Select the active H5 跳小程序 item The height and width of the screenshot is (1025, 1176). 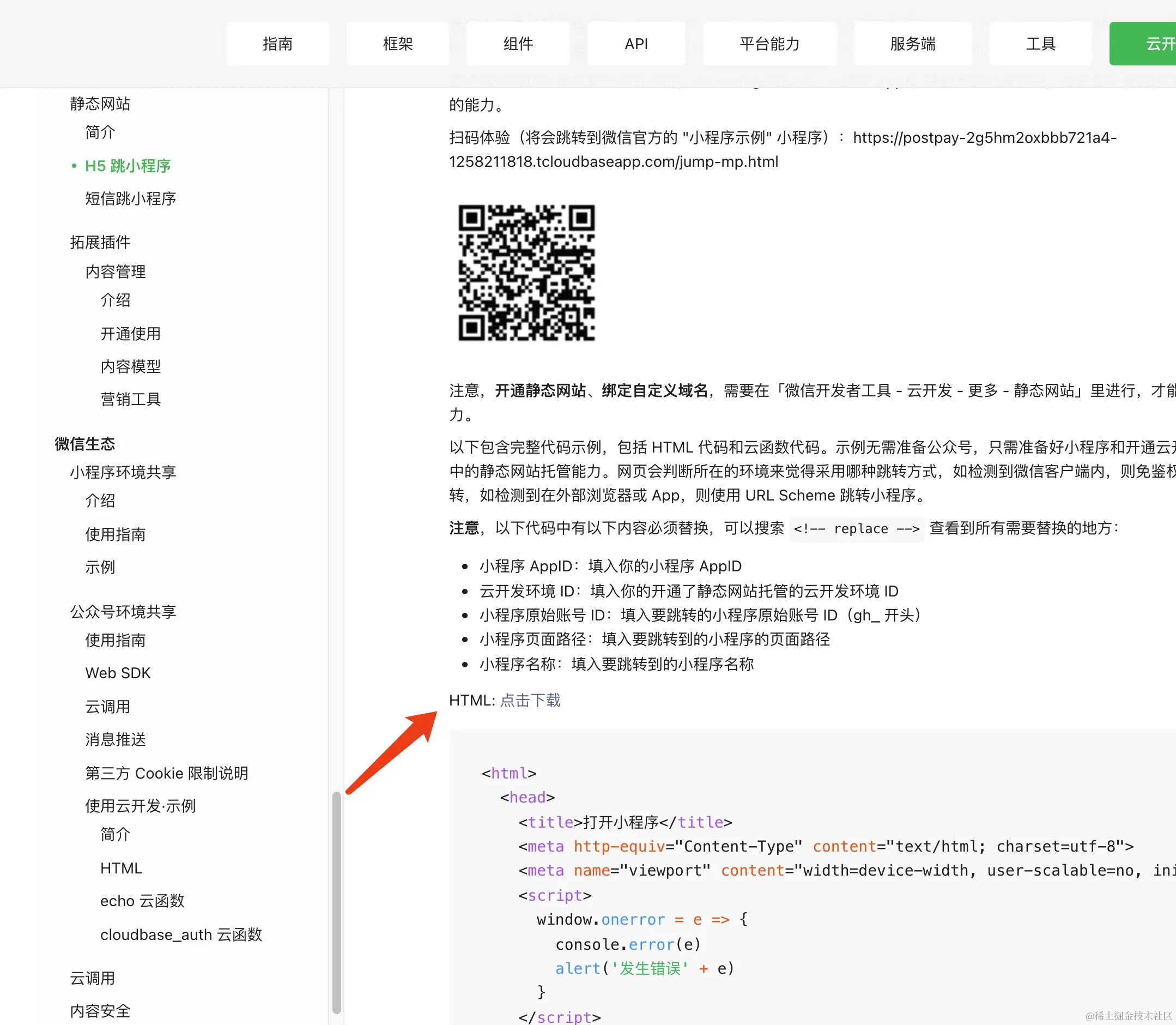click(128, 166)
